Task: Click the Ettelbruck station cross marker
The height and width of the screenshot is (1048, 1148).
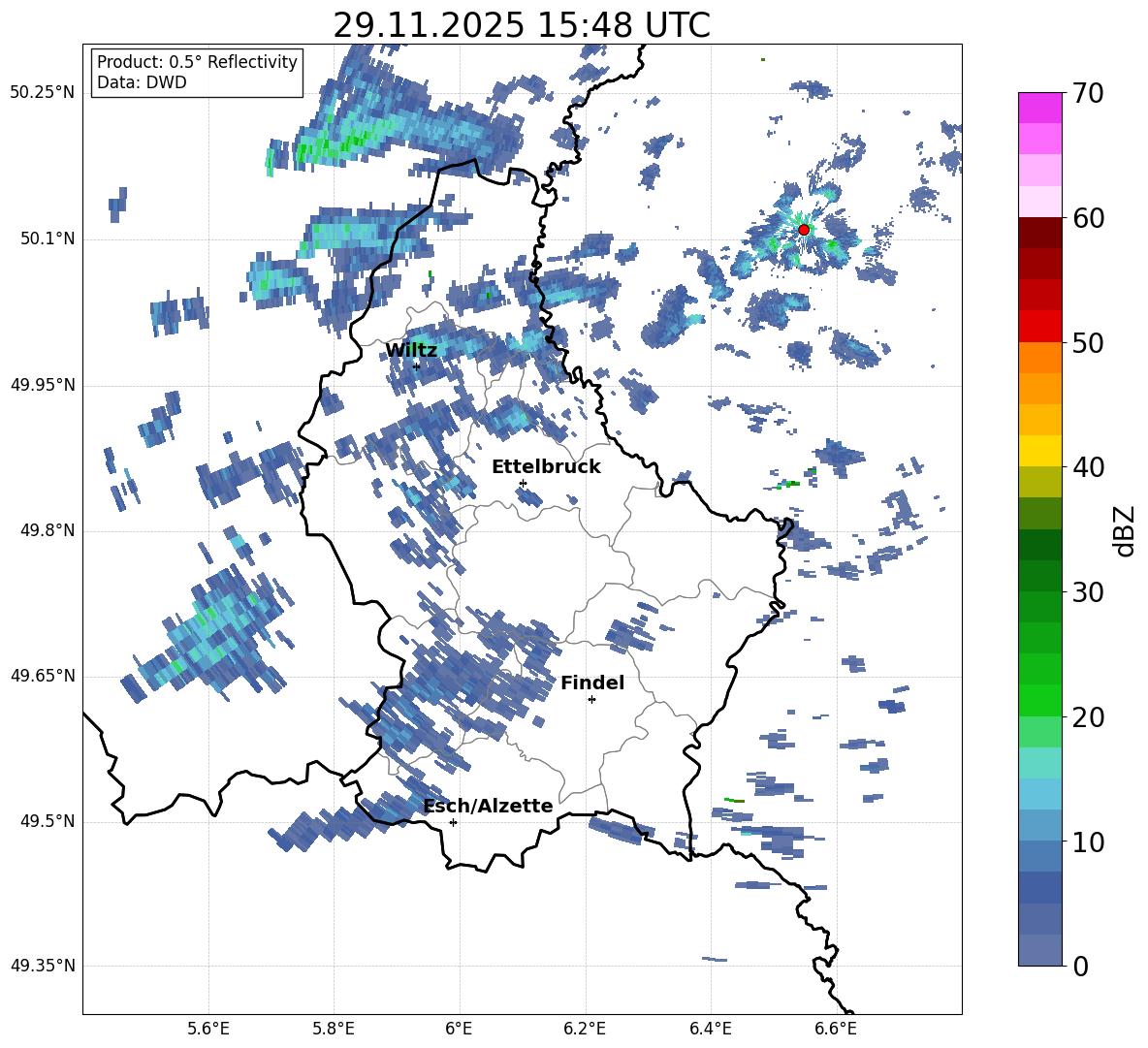Action: coord(523,484)
